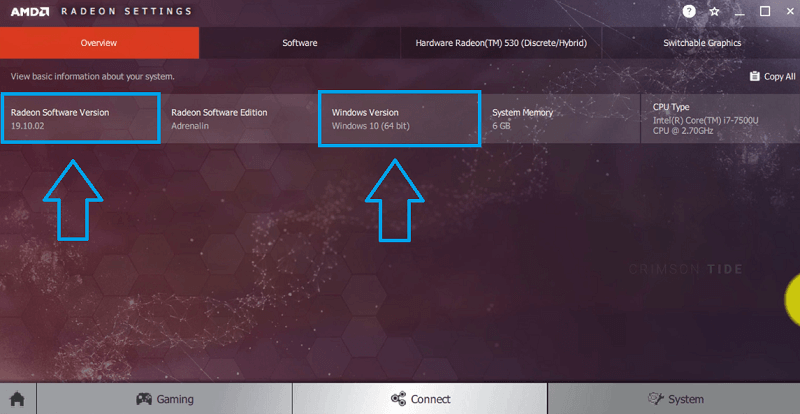Select the Radeon Software Edition label
Screen dimensions: 800x414
(x=219, y=112)
